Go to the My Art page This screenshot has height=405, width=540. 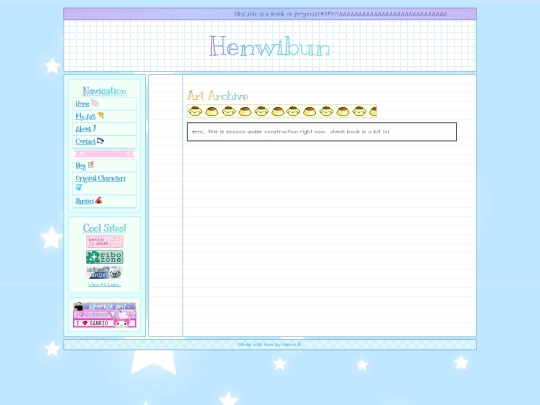(x=85, y=116)
